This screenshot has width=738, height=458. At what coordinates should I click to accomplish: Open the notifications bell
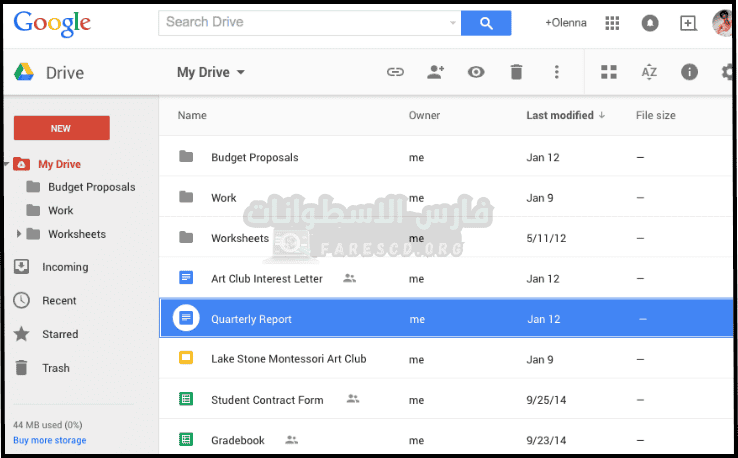(650, 23)
